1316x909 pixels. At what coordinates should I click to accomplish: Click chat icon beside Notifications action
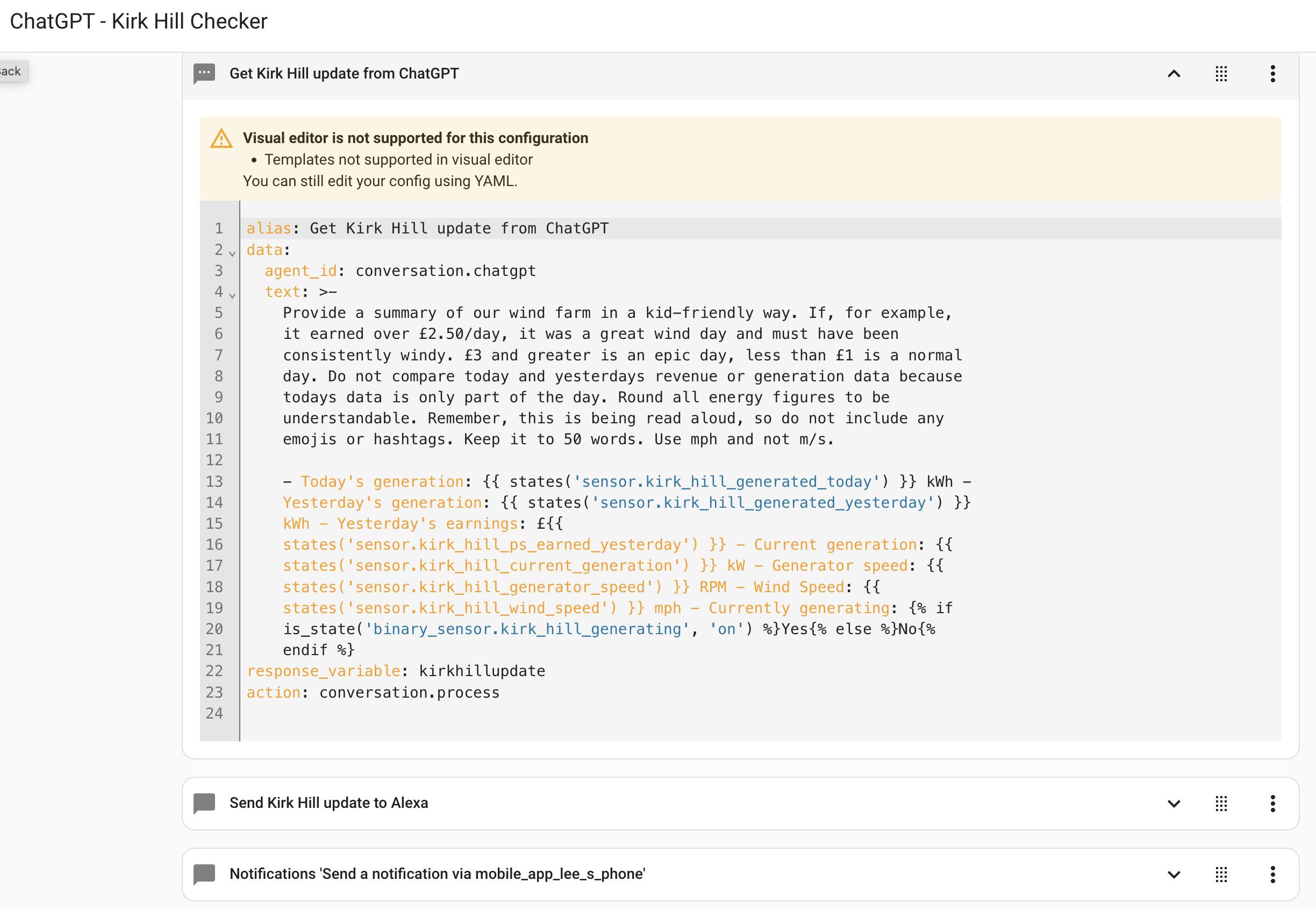(204, 874)
